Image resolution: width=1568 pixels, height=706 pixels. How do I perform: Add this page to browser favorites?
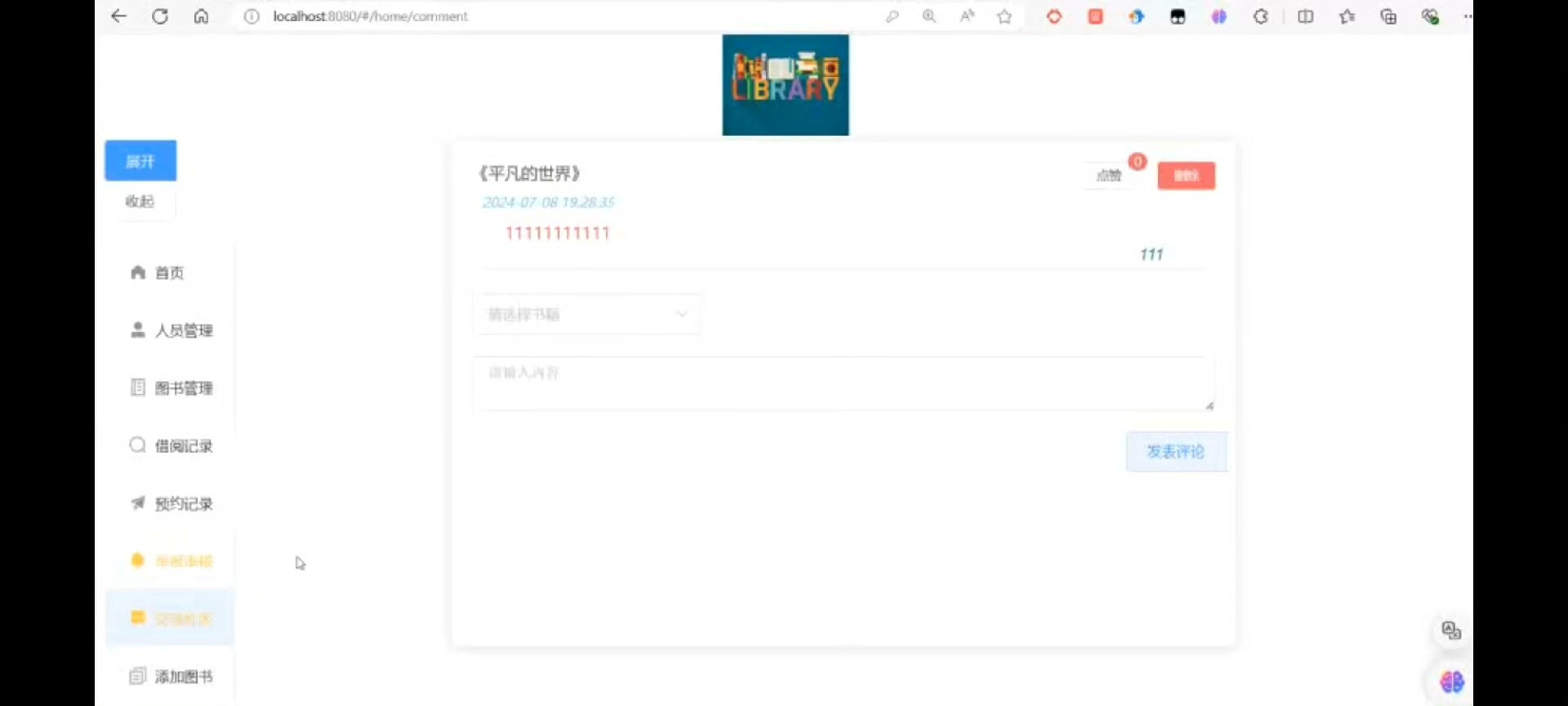pos(1004,16)
